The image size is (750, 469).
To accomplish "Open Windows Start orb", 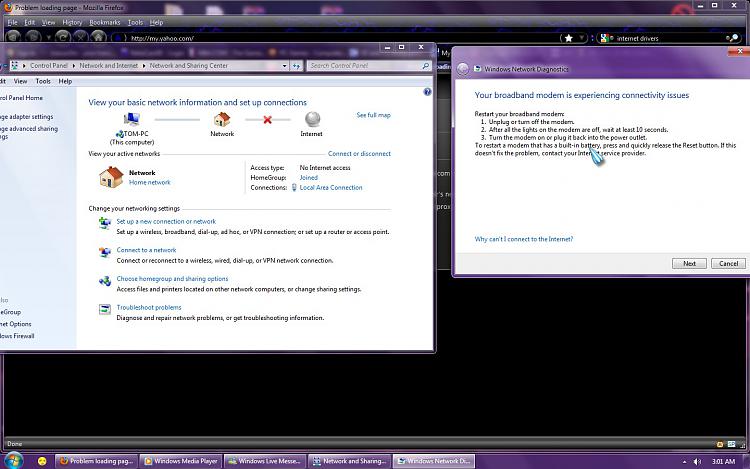I will tap(13, 461).
